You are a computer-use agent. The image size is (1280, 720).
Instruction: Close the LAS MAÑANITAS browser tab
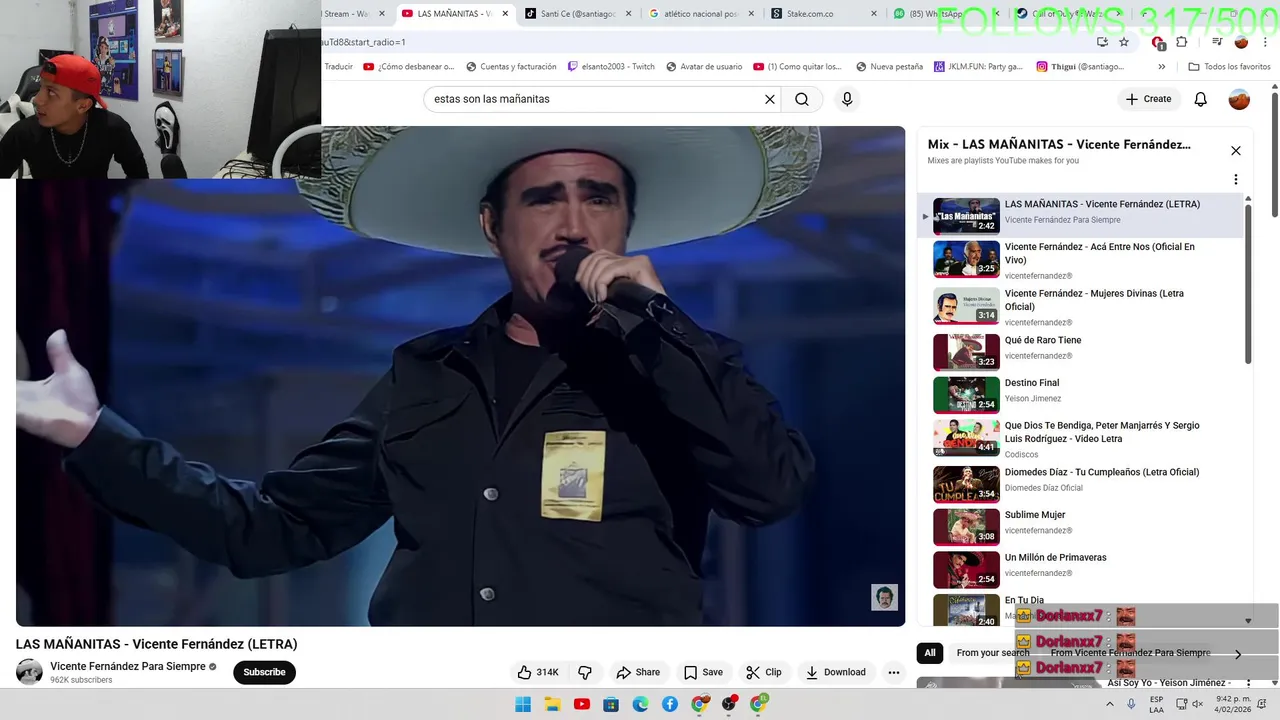(x=505, y=14)
